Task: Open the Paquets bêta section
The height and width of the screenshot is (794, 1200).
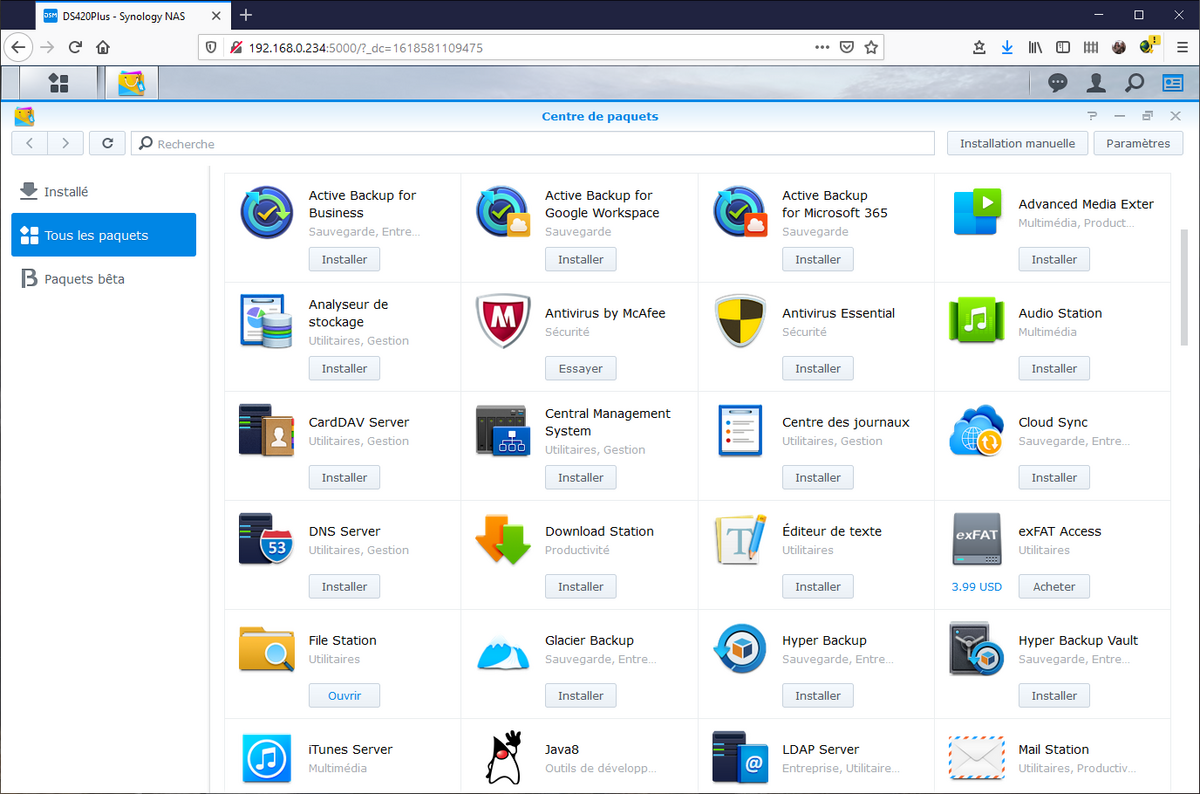Action: click(x=104, y=279)
